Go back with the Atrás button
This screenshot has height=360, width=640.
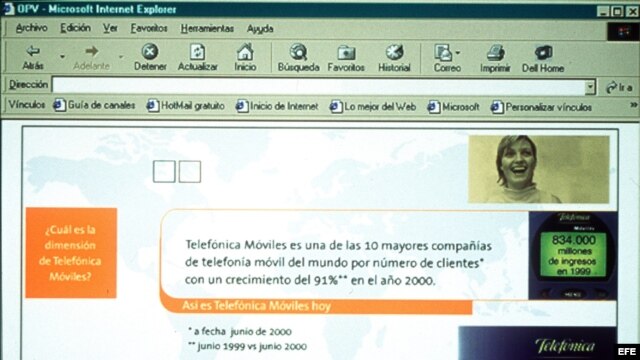click(x=33, y=57)
